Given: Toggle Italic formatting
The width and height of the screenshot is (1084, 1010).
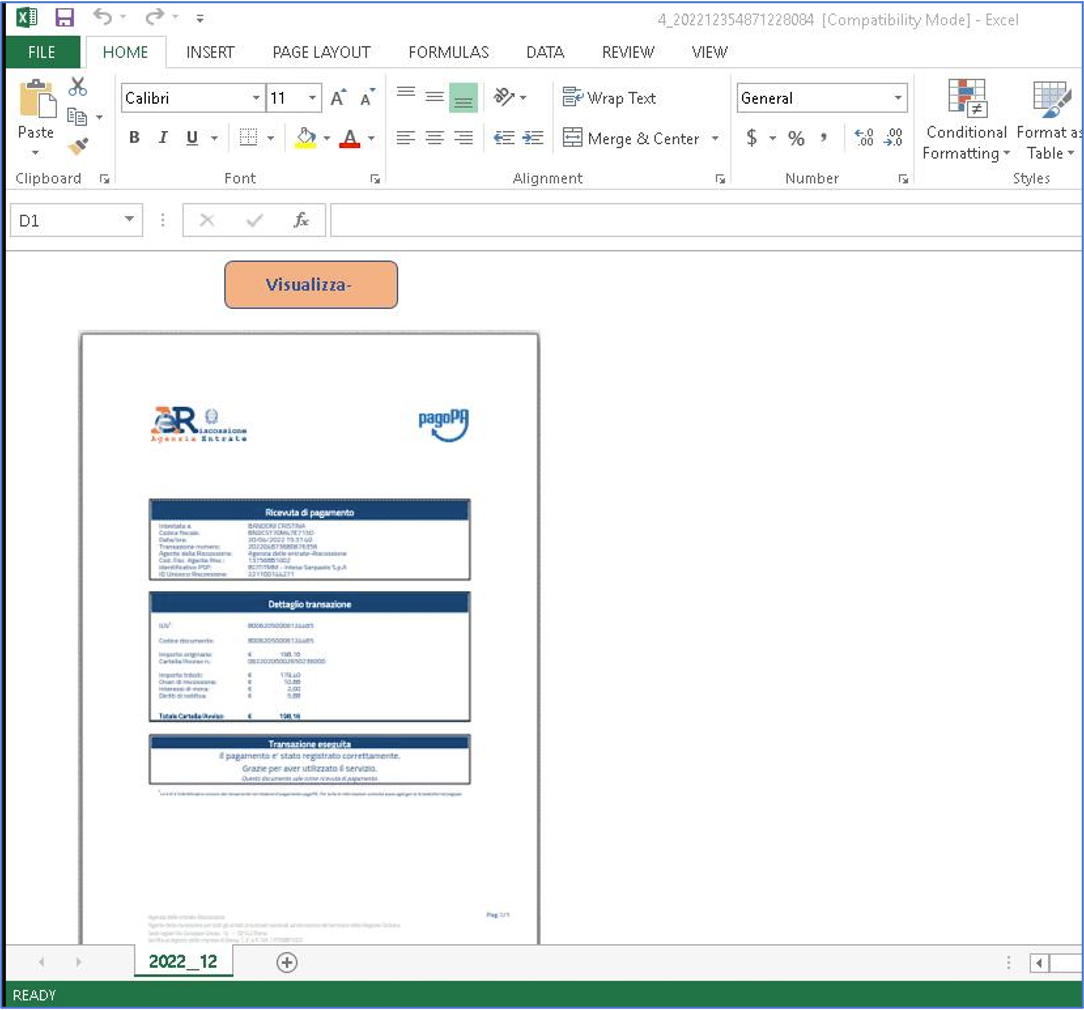Looking at the screenshot, I should (x=163, y=138).
